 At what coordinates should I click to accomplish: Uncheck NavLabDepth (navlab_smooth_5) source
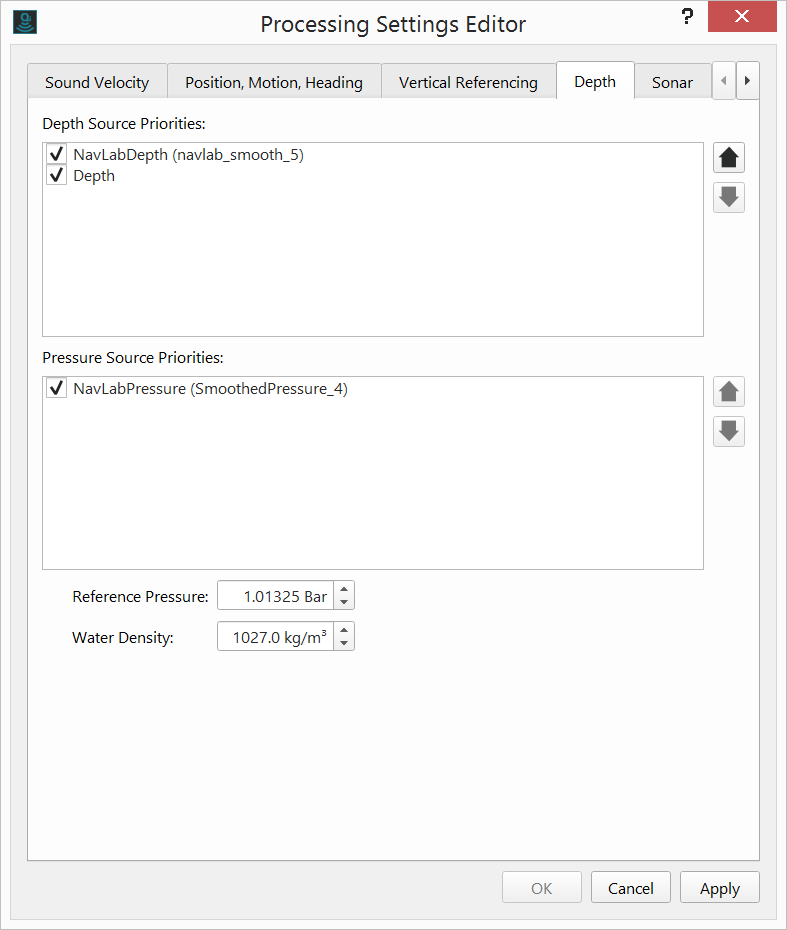coord(57,156)
